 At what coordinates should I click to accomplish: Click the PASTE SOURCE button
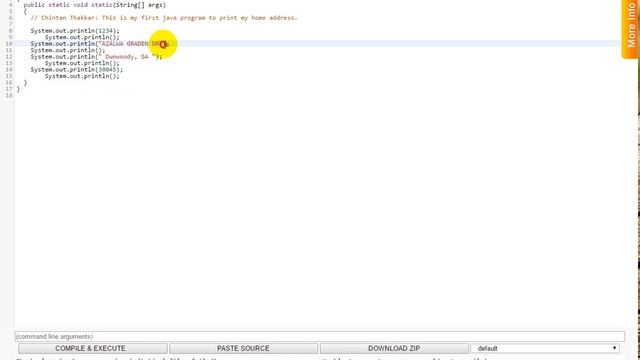pos(243,348)
